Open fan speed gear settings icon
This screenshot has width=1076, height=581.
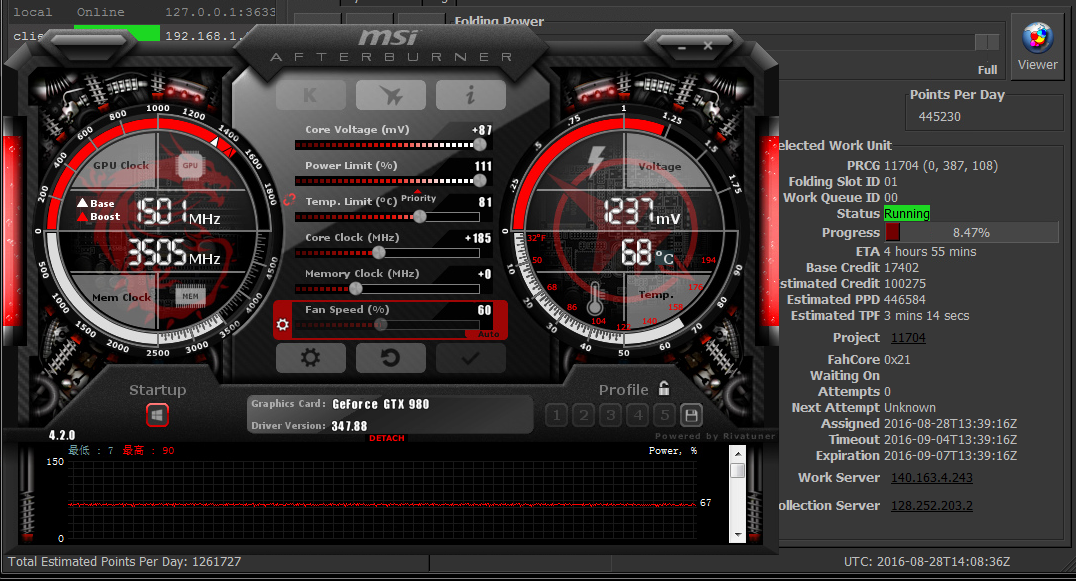click(x=283, y=324)
